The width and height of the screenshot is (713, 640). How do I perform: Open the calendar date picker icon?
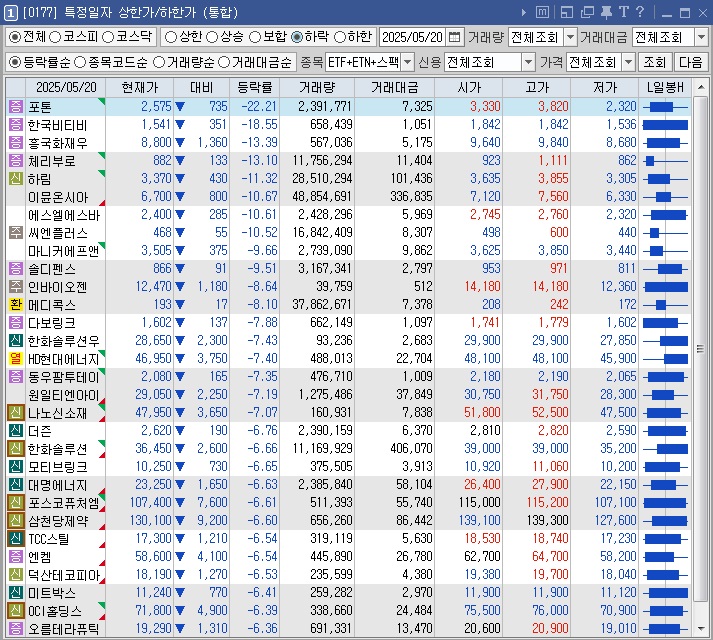(x=454, y=37)
